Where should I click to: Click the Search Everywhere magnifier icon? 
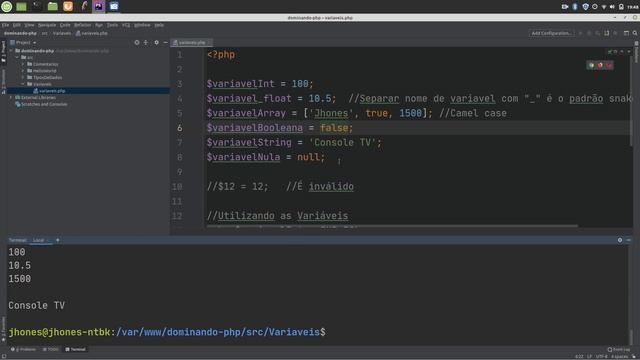[x=635, y=33]
